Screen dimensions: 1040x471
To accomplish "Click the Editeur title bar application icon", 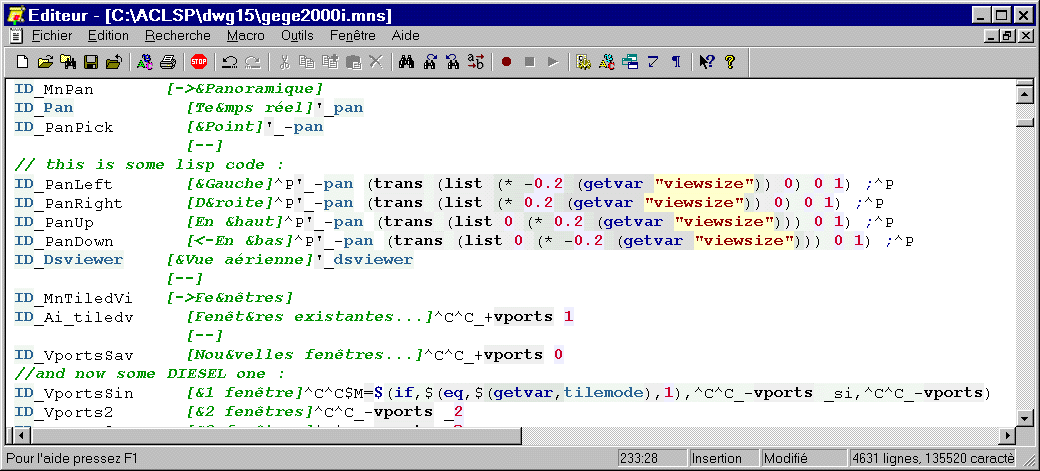I will [x=15, y=14].
